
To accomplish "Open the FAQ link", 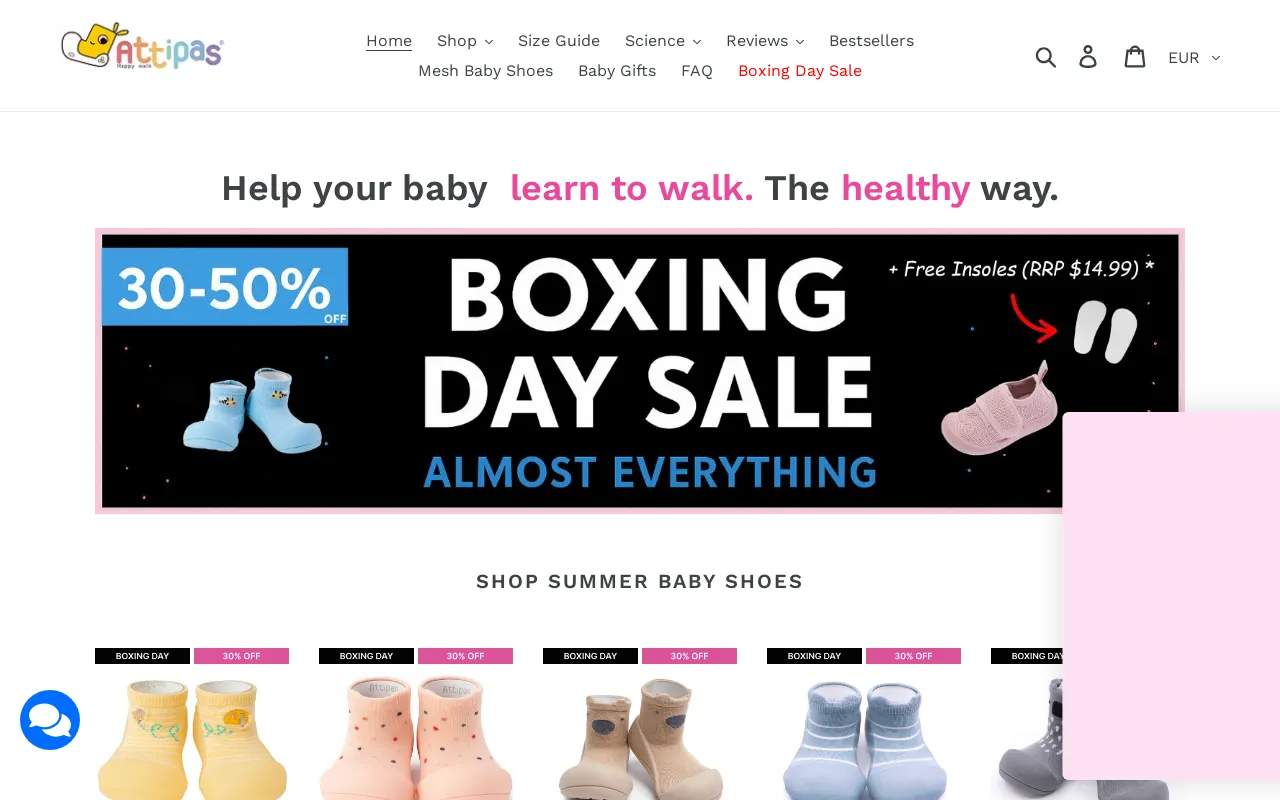I will tap(697, 71).
